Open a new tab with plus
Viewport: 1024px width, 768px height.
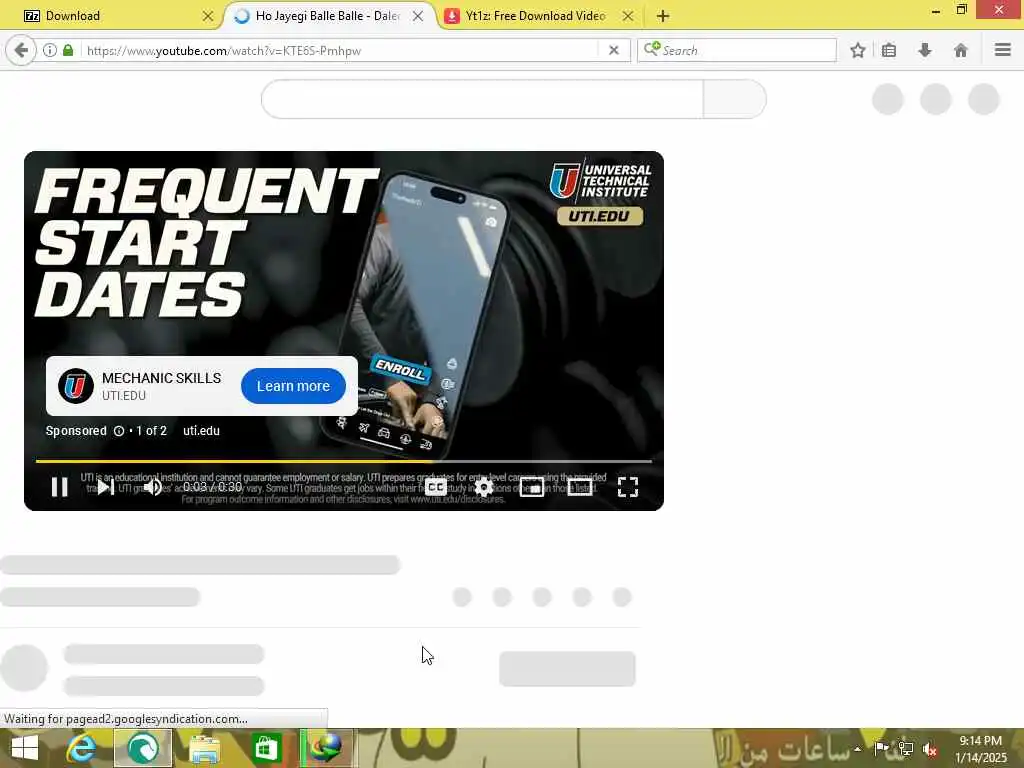(x=663, y=16)
